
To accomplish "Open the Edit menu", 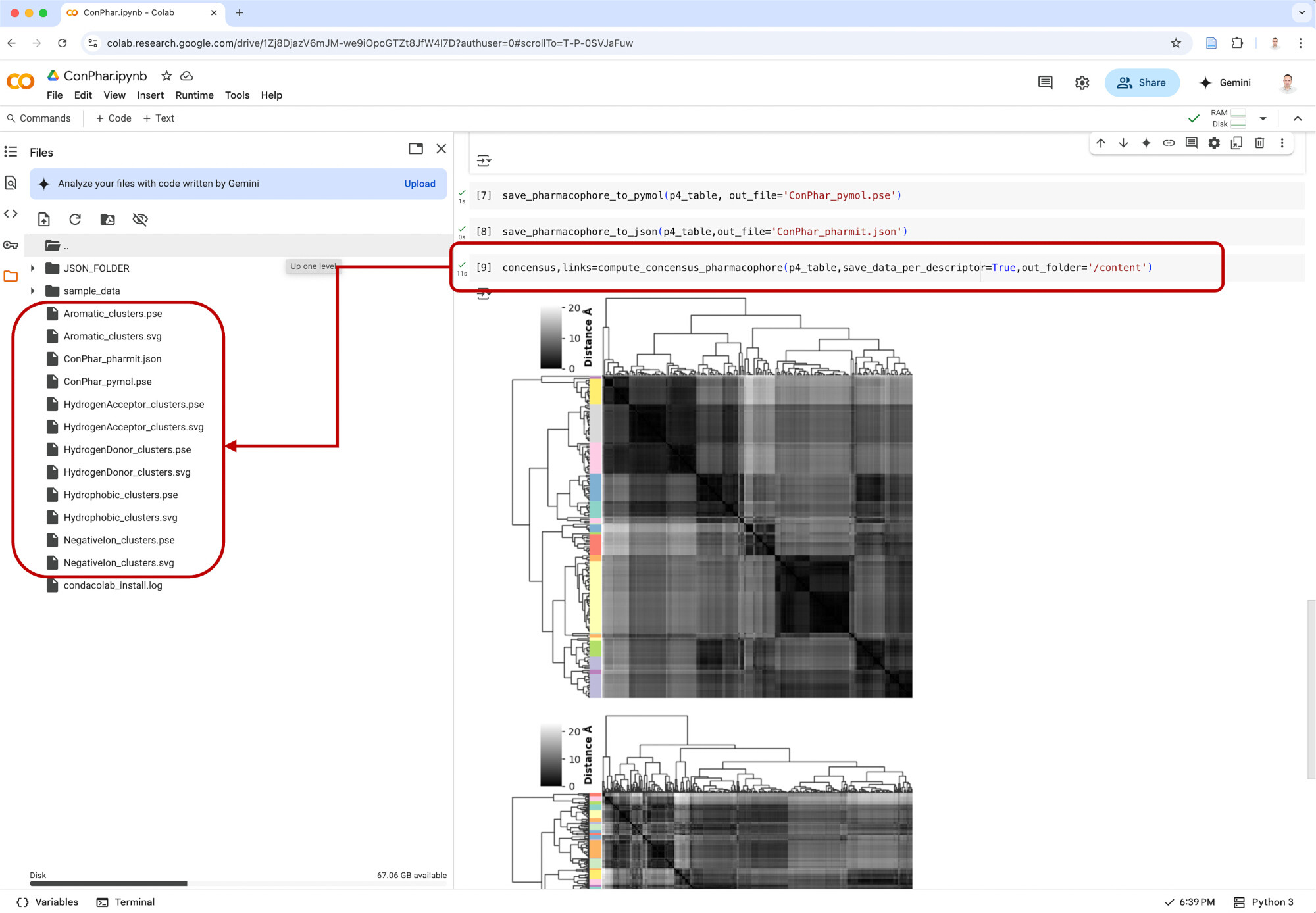I will pos(83,95).
